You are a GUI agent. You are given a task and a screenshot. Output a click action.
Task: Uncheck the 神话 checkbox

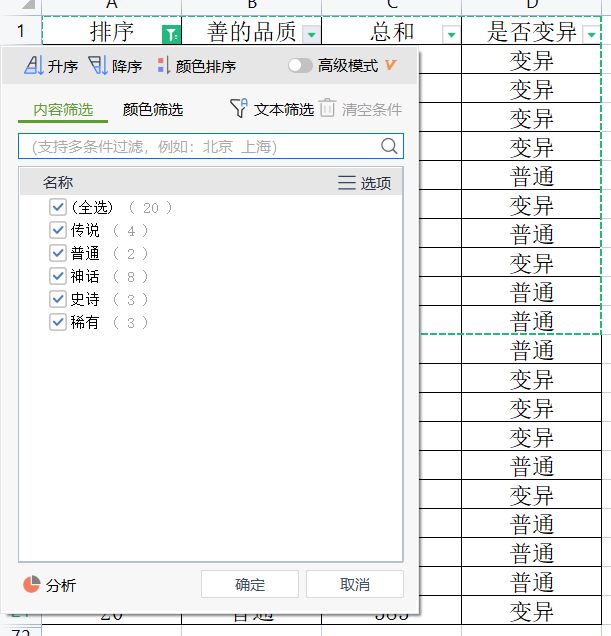[58, 276]
